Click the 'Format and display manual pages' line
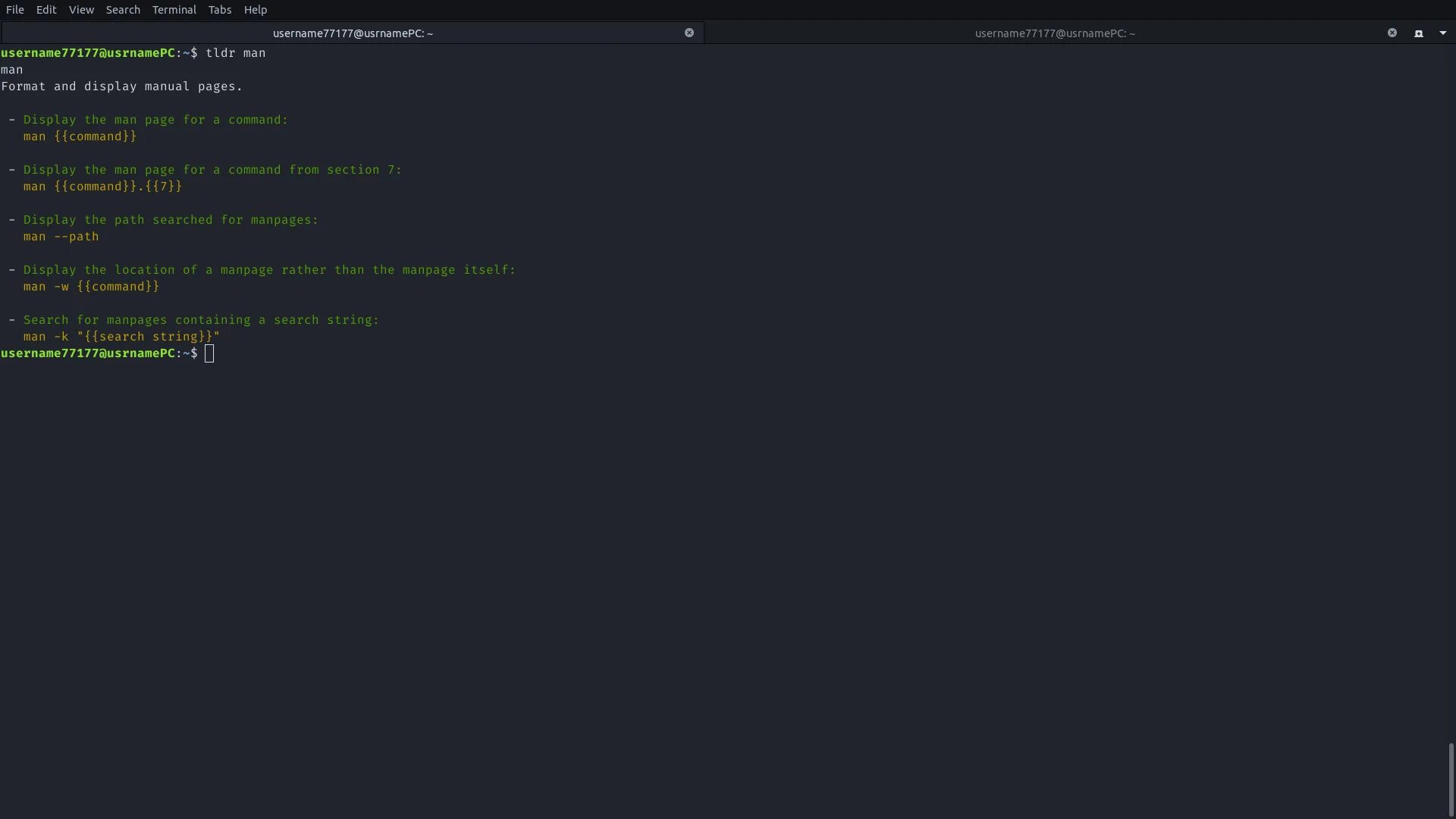Screen dimensions: 1456x819 tap(121, 86)
